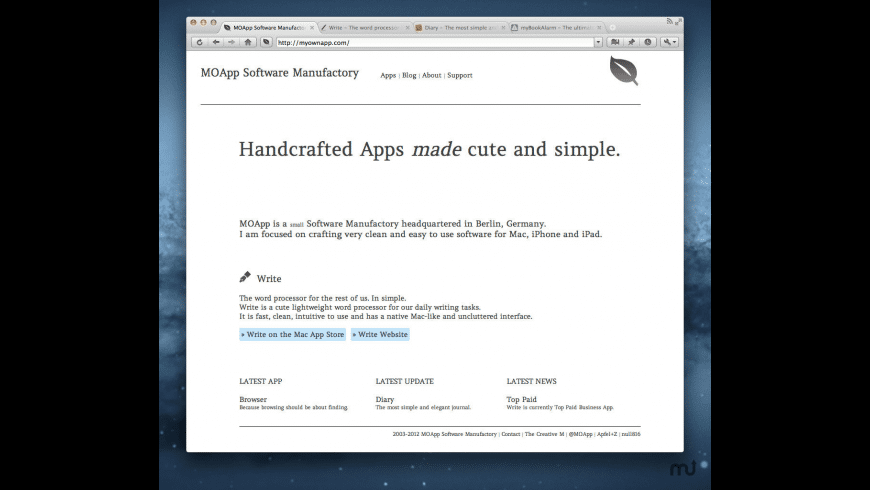Viewport: 870px width, 490px height.
Task: Click the Write app heading
Action: (269, 279)
